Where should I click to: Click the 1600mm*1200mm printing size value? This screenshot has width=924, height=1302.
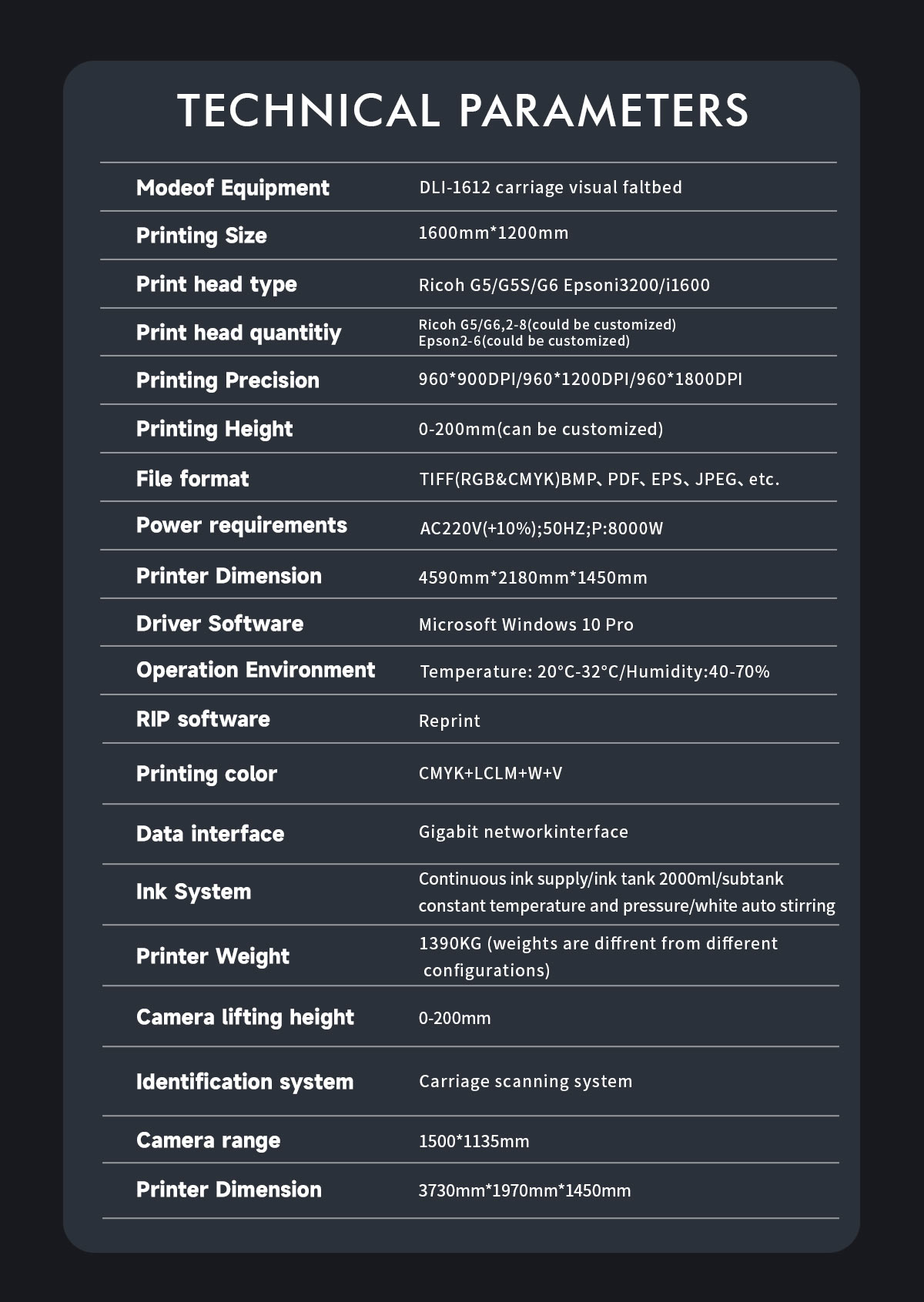(493, 233)
